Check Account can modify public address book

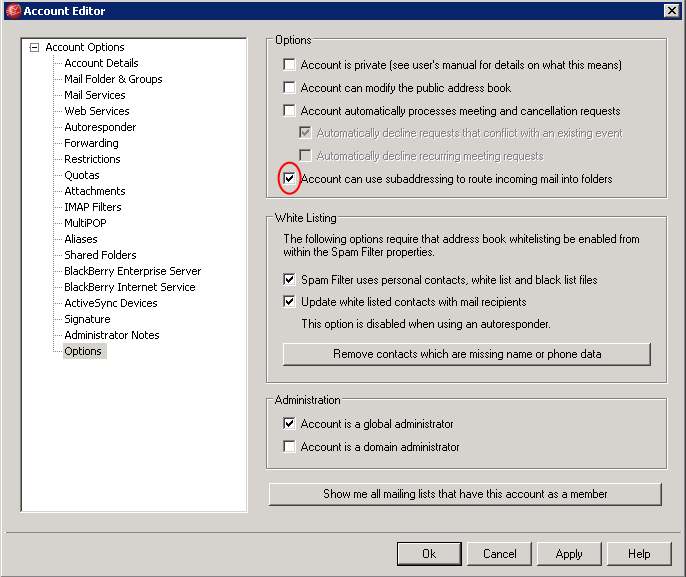tap(289, 87)
